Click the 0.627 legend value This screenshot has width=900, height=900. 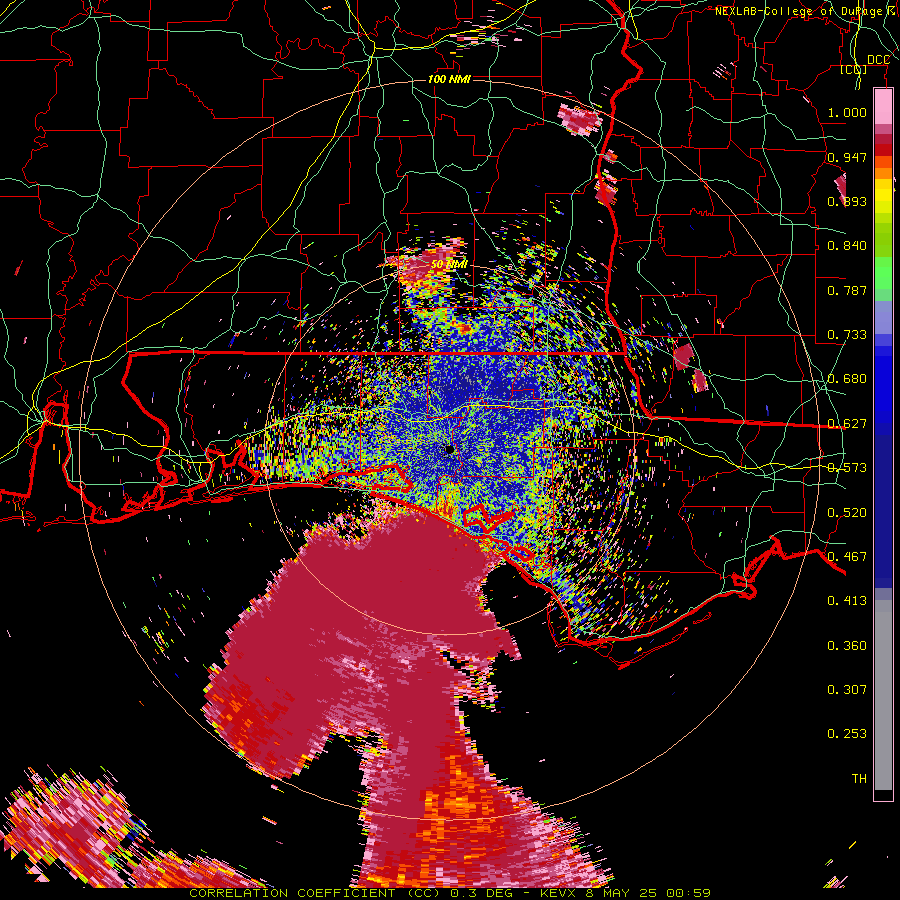point(847,423)
